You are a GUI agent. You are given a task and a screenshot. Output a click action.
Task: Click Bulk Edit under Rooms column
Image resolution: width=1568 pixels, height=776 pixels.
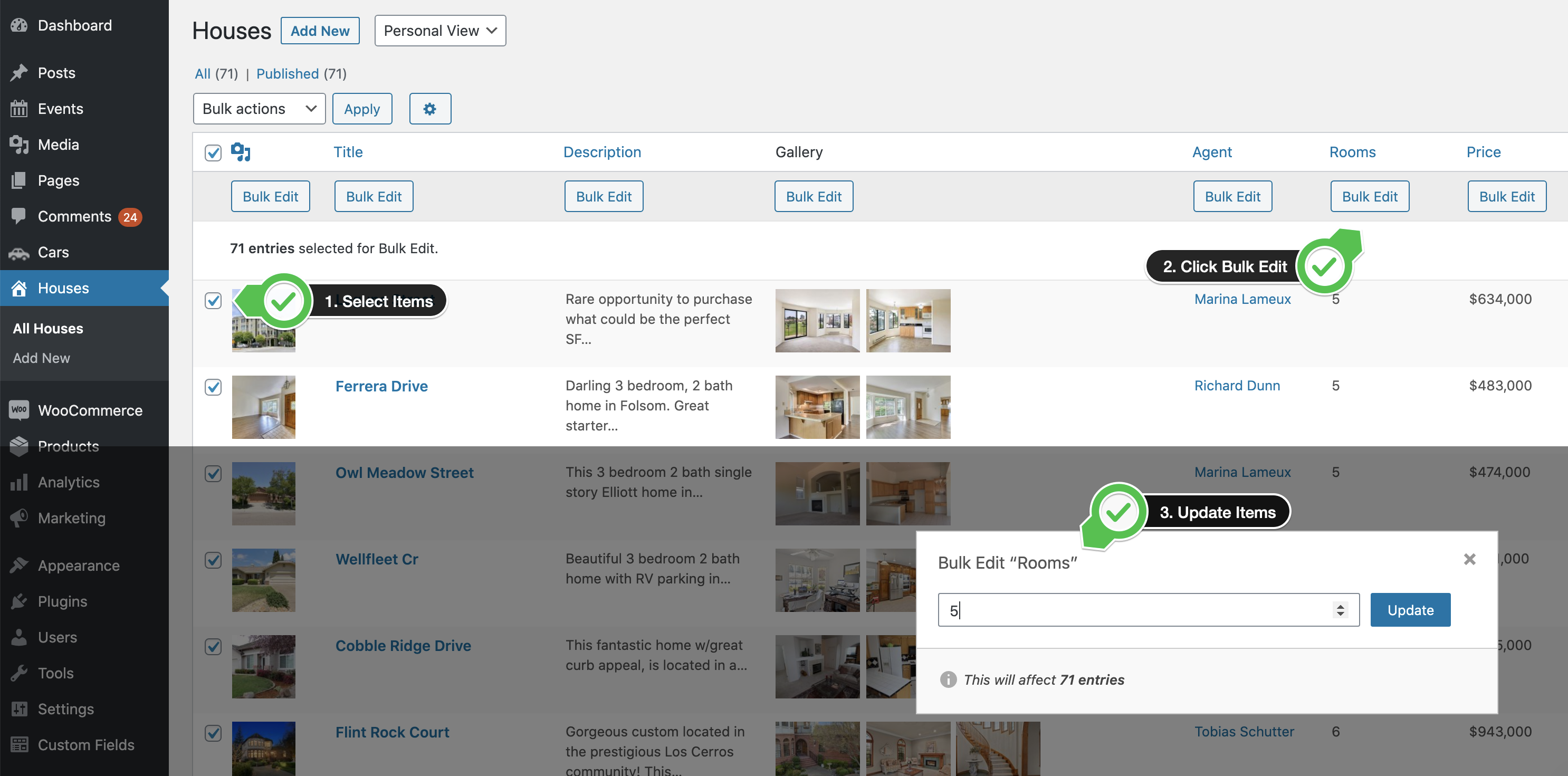pyautogui.click(x=1370, y=197)
